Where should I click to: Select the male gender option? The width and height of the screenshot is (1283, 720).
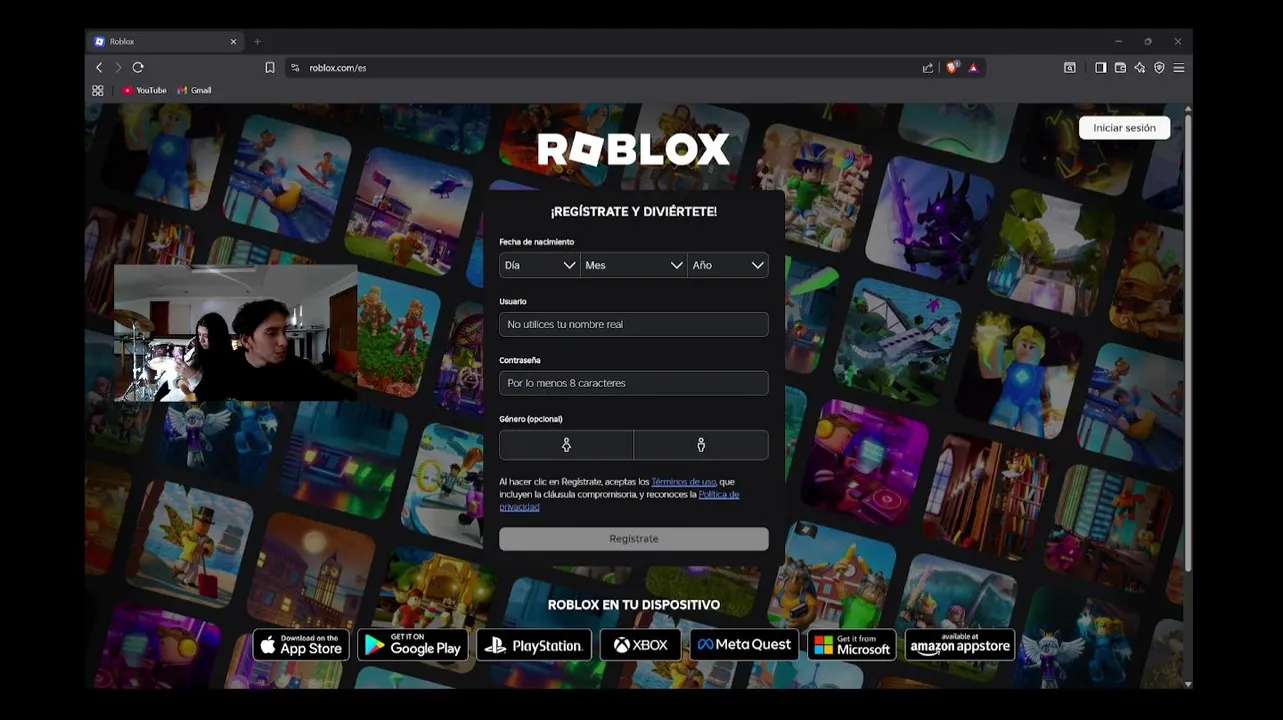coord(701,445)
